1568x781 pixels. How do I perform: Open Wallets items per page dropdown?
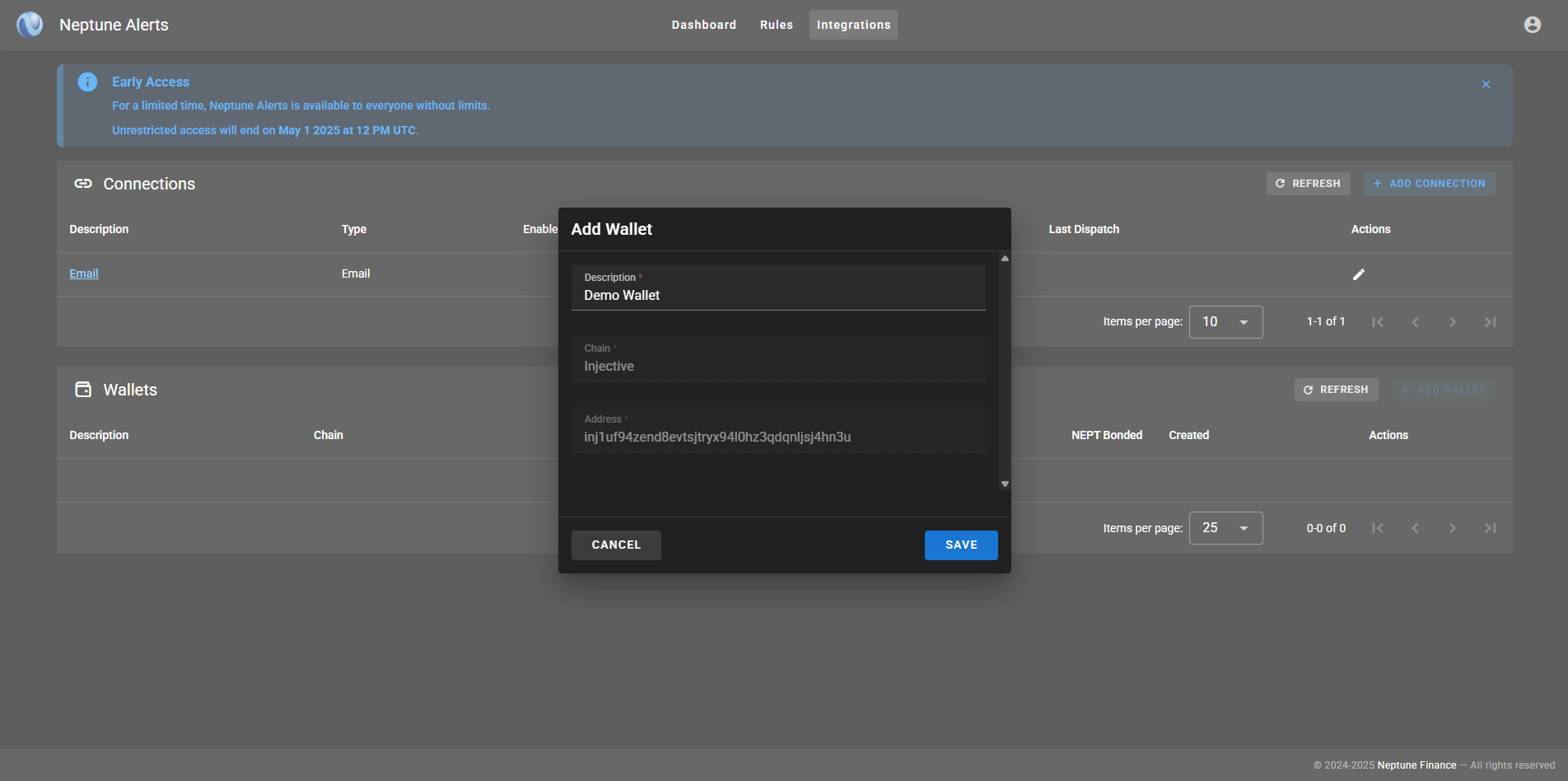(x=1225, y=528)
